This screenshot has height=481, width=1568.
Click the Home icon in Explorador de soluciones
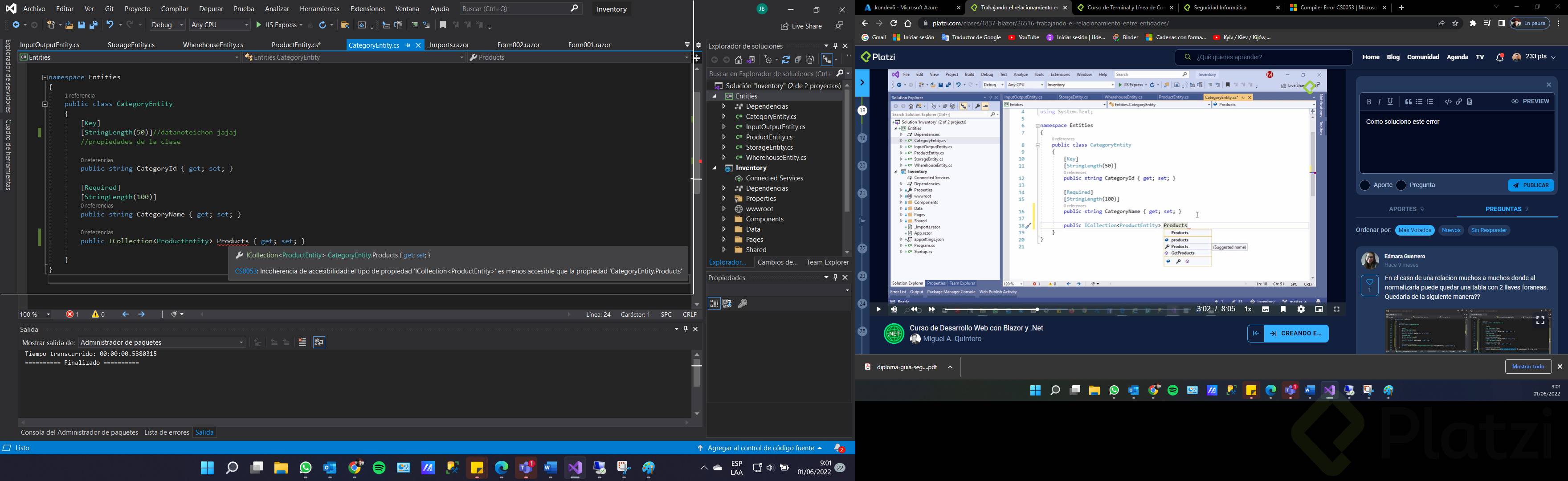pos(739,60)
